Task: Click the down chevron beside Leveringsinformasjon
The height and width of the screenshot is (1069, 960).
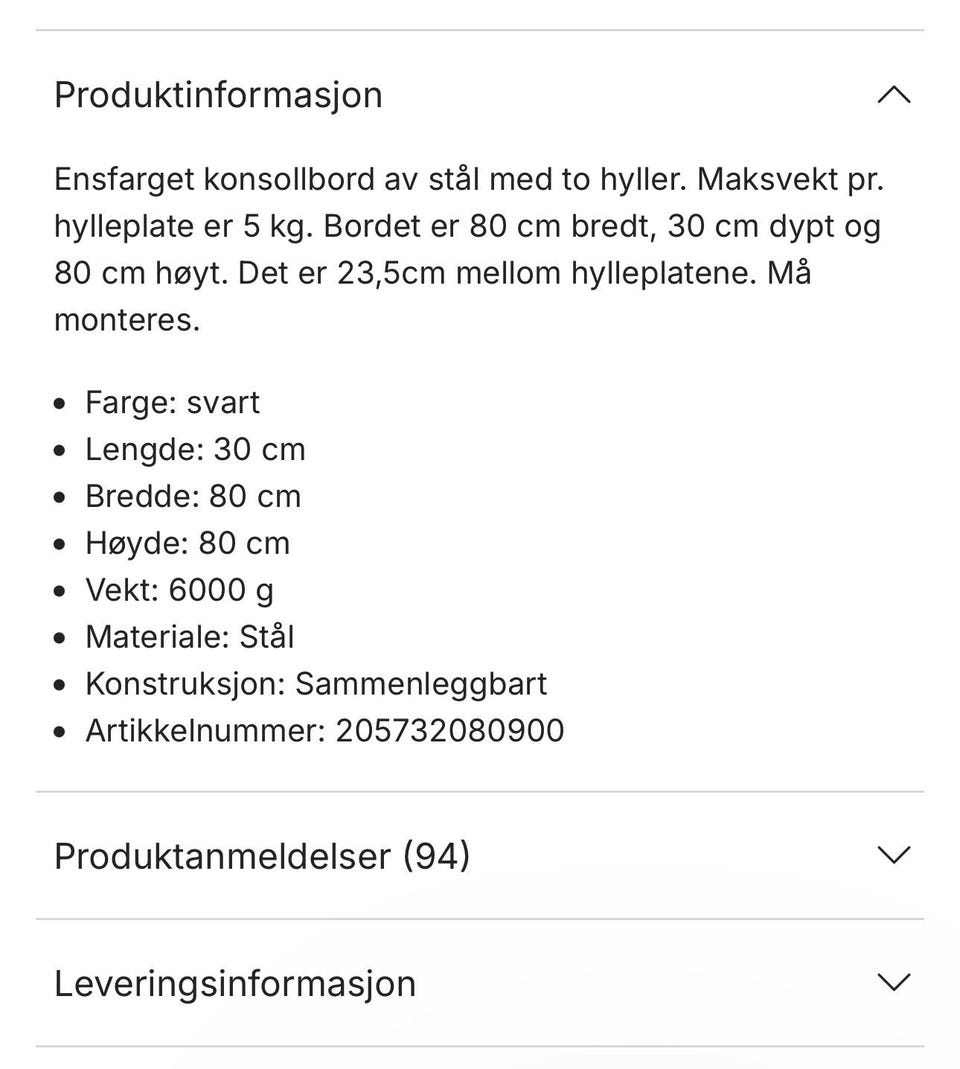Action: (893, 982)
